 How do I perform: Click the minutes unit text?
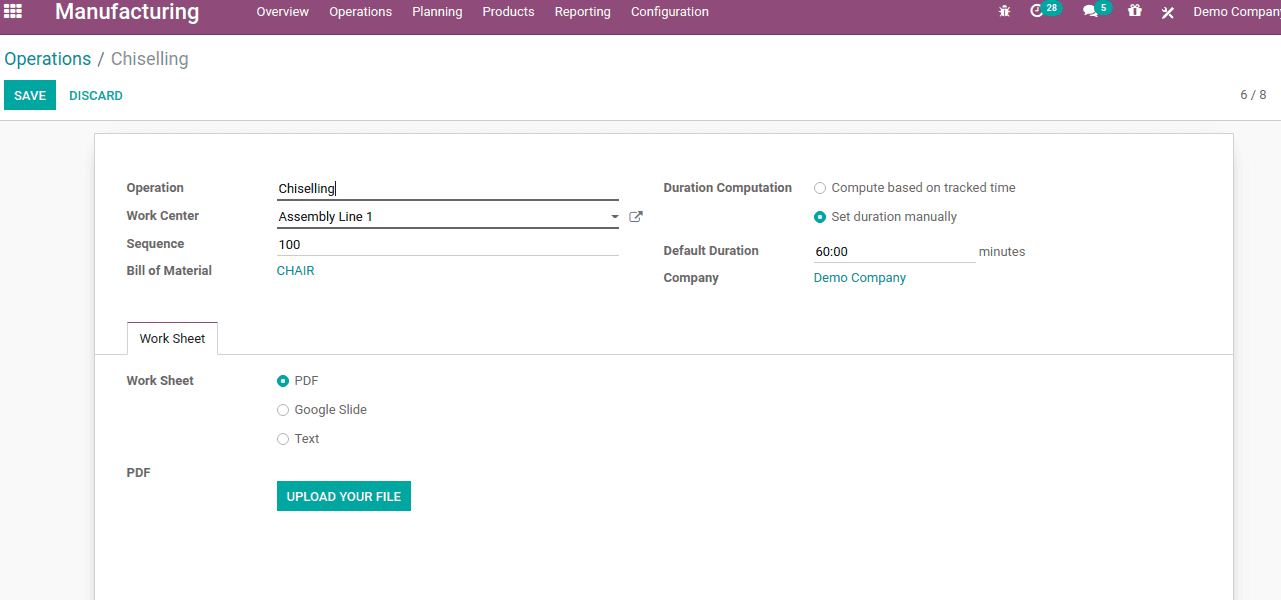[1002, 252]
